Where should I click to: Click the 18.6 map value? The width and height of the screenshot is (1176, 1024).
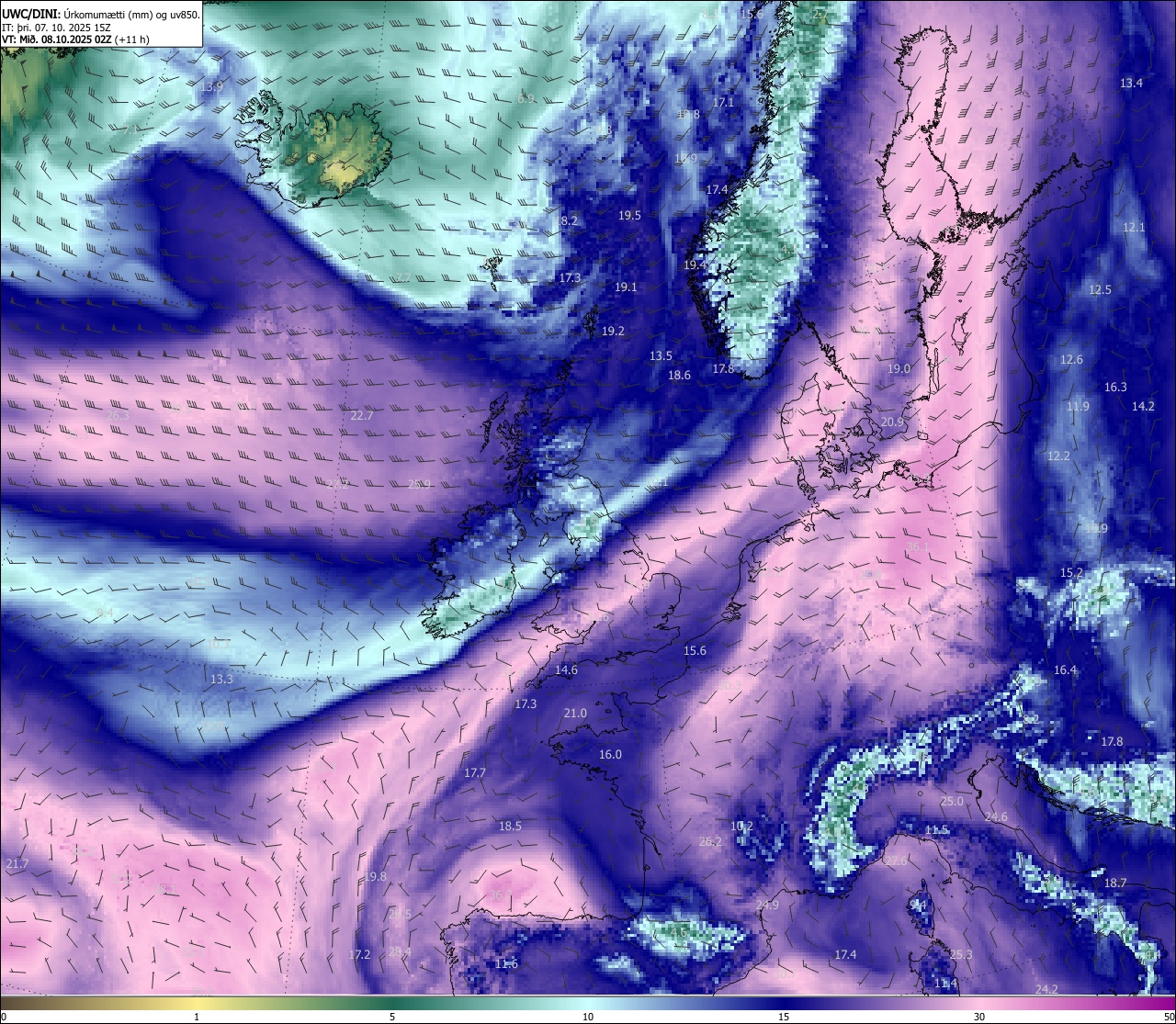click(x=679, y=376)
